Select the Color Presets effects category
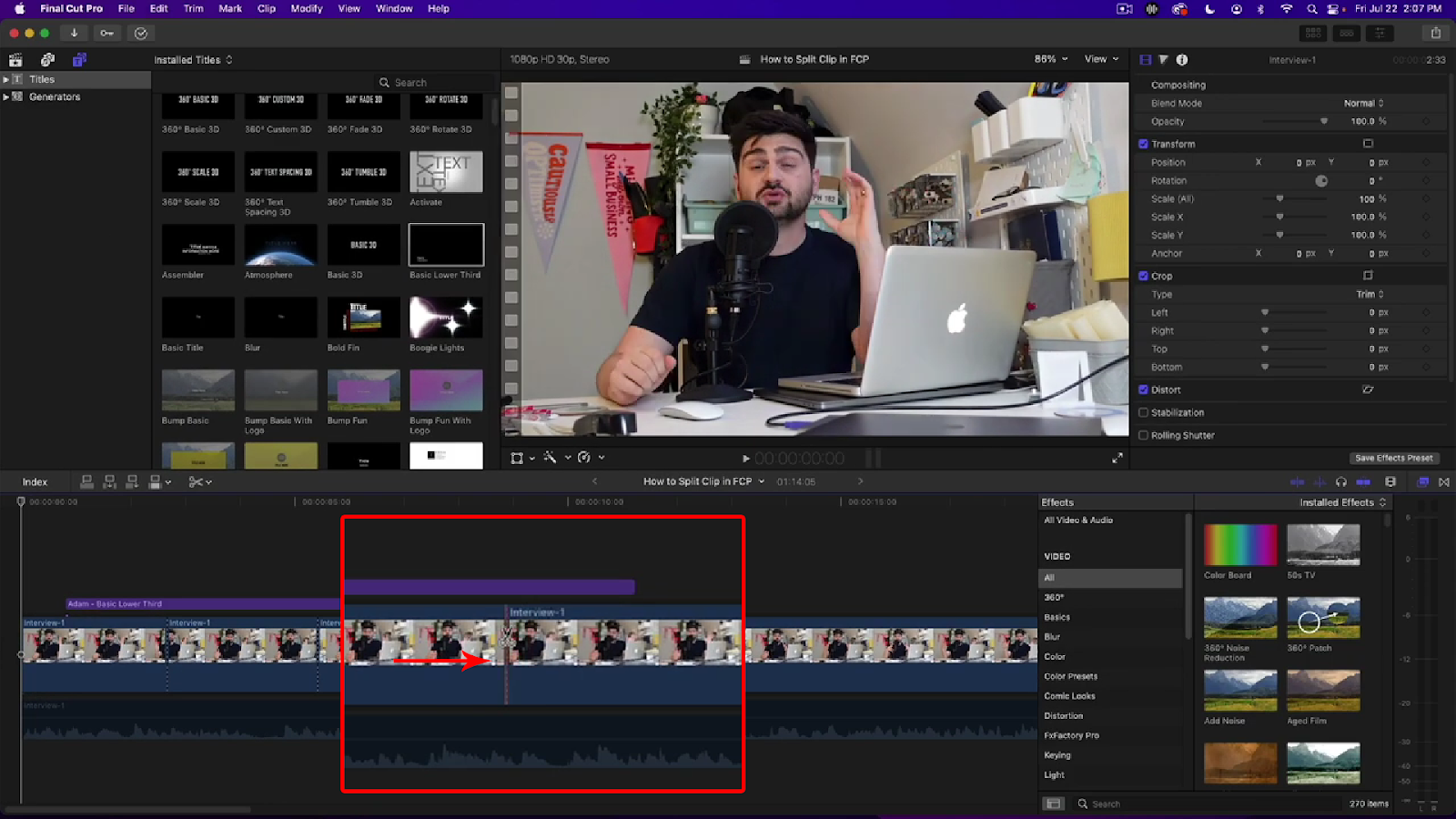This screenshot has width=1456, height=819. [x=1071, y=676]
